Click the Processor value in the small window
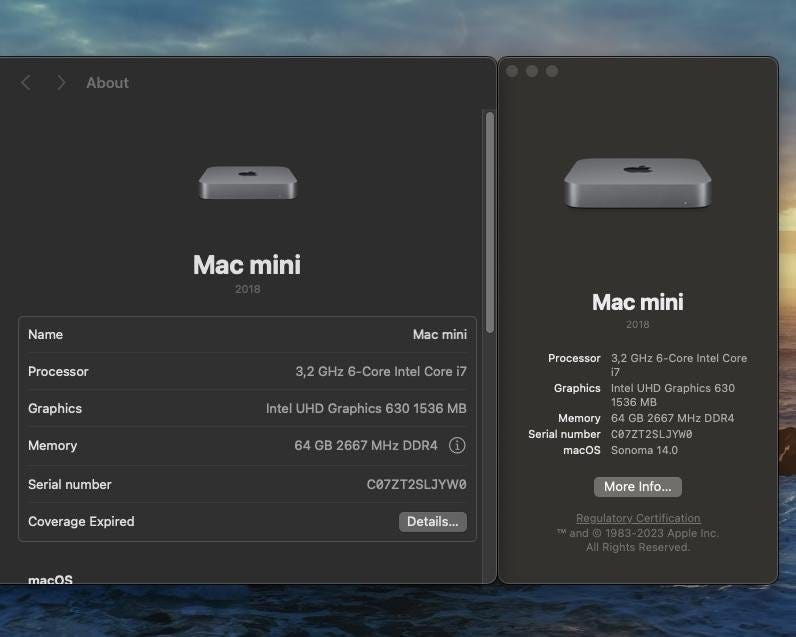This screenshot has width=796, height=637. (679, 365)
